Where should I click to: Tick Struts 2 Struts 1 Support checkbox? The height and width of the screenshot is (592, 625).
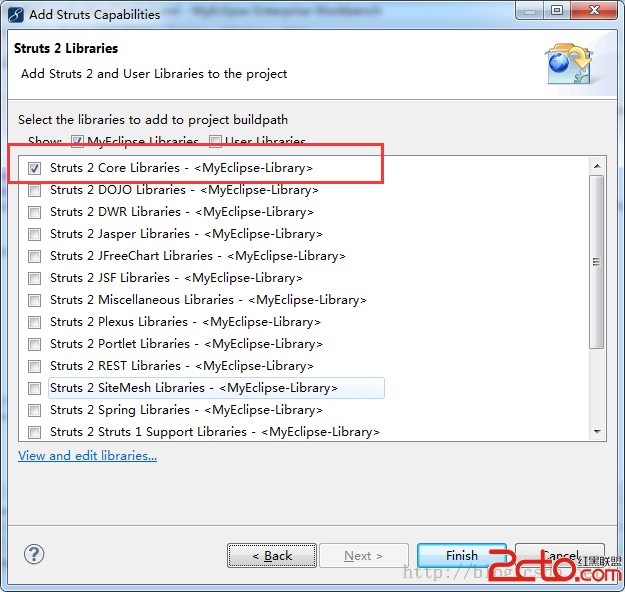click(x=35, y=432)
